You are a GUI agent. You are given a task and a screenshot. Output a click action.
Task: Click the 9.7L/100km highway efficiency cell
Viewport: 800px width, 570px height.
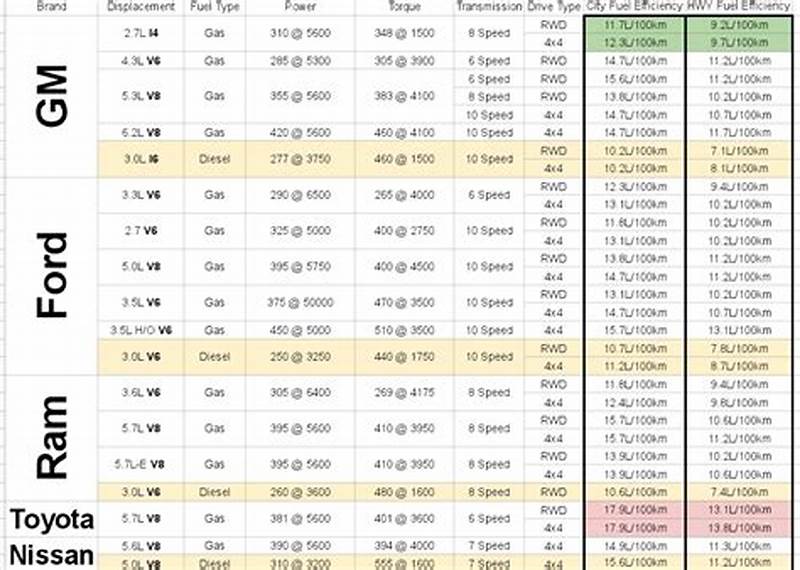(739, 43)
